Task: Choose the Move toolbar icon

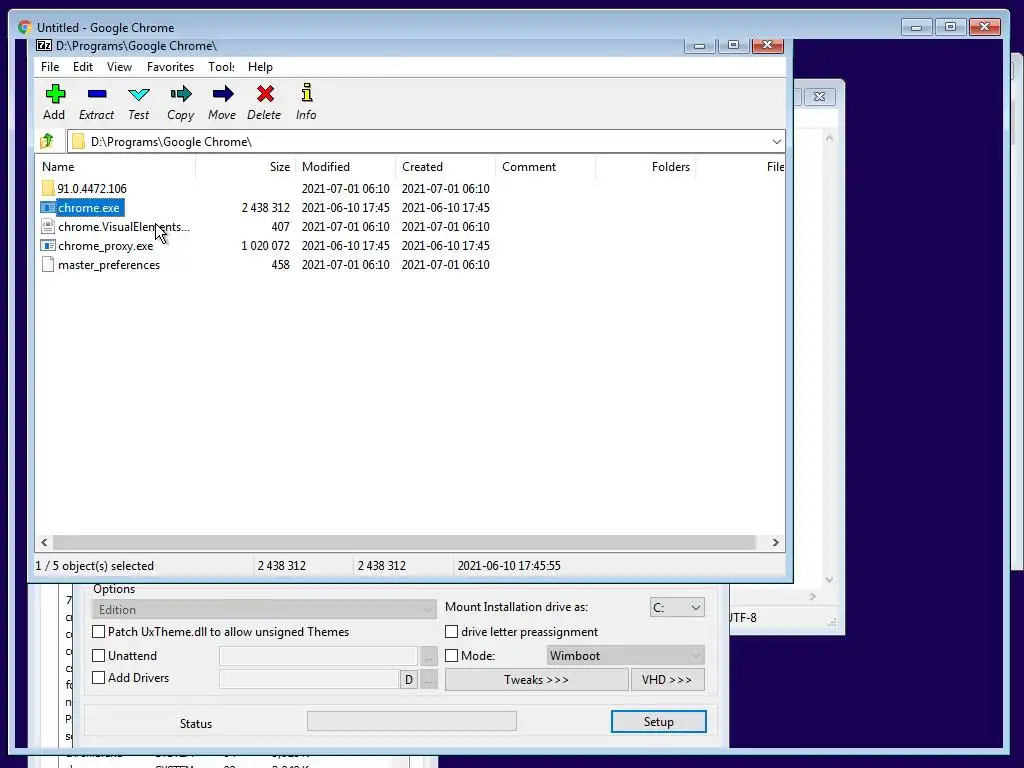Action: click(223, 94)
